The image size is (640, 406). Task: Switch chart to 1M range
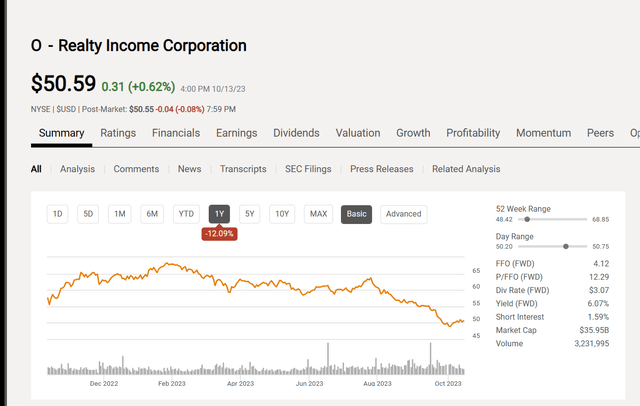point(120,214)
